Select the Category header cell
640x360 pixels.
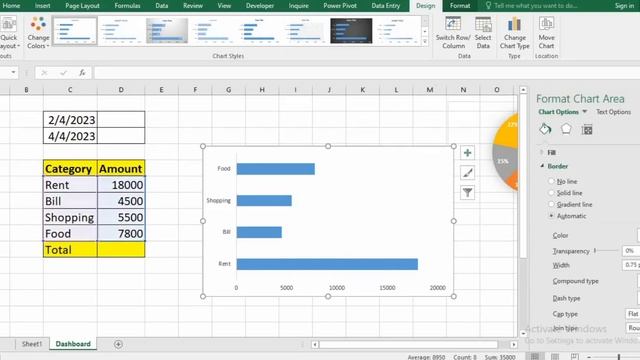point(70,169)
